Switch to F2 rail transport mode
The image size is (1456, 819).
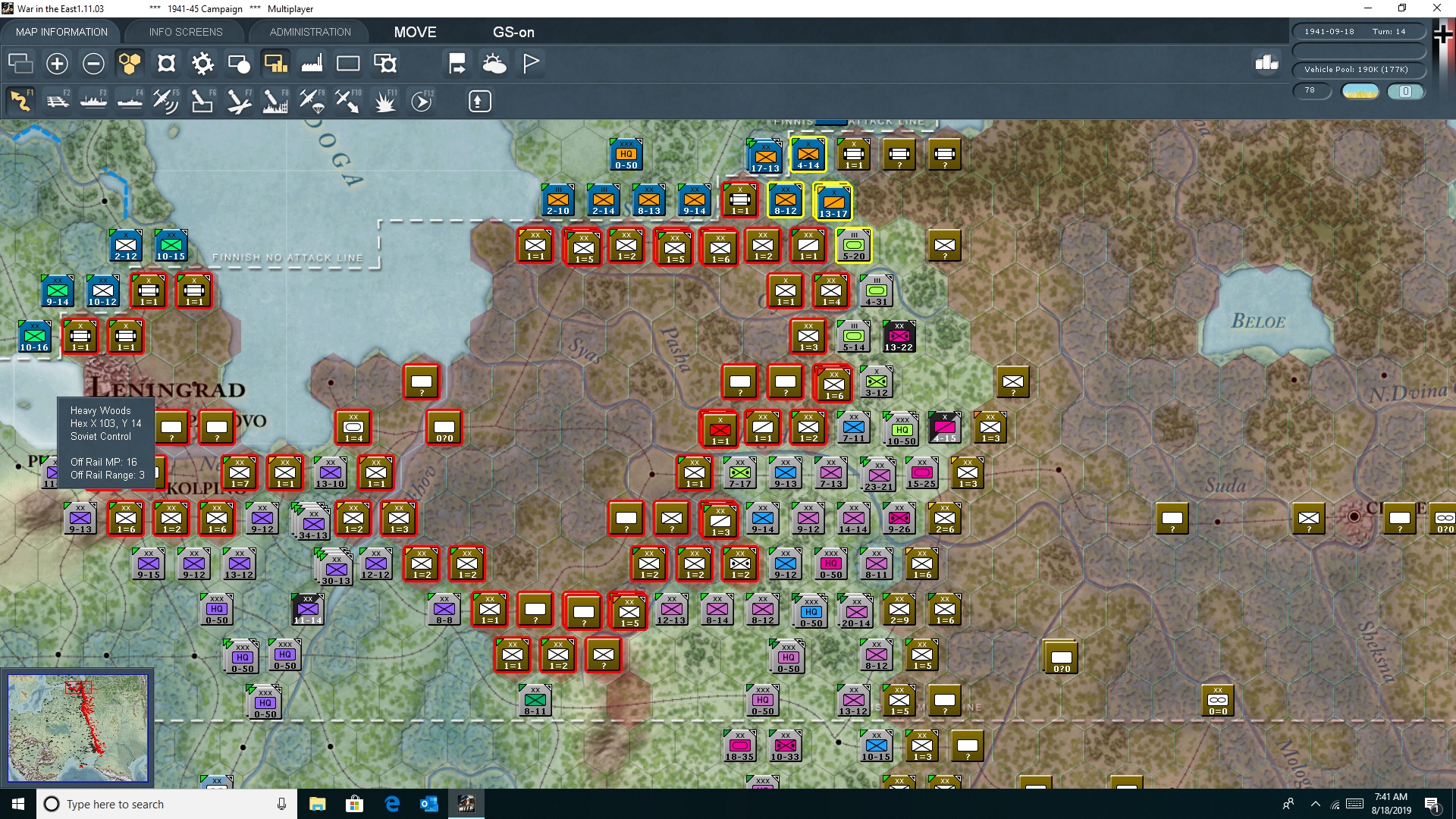58,100
